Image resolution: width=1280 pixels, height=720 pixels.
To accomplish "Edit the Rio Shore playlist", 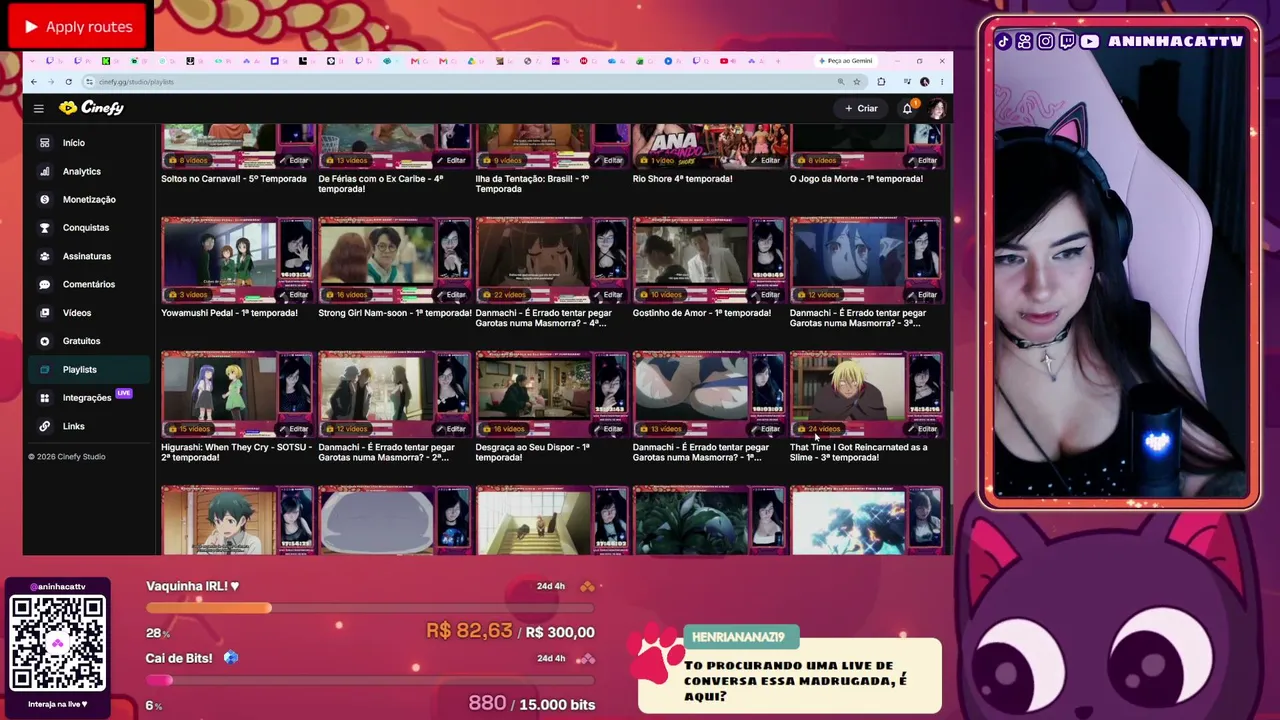I will click(765, 160).
